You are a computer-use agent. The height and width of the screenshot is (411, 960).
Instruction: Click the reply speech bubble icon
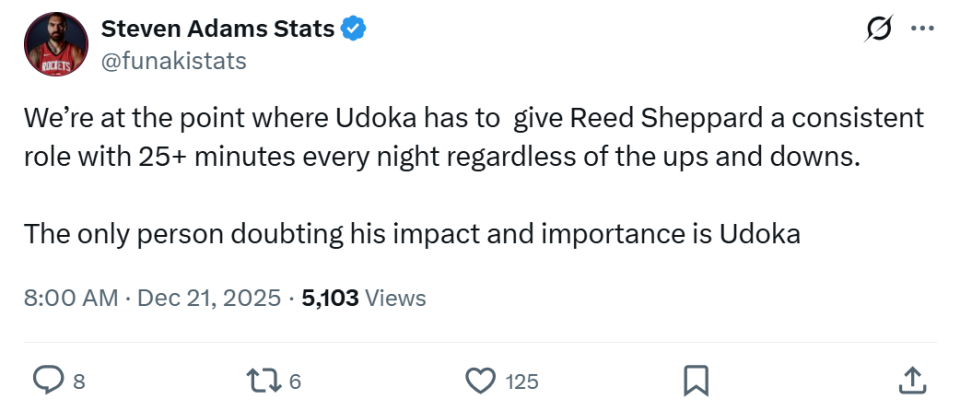pyautogui.click(x=48, y=380)
